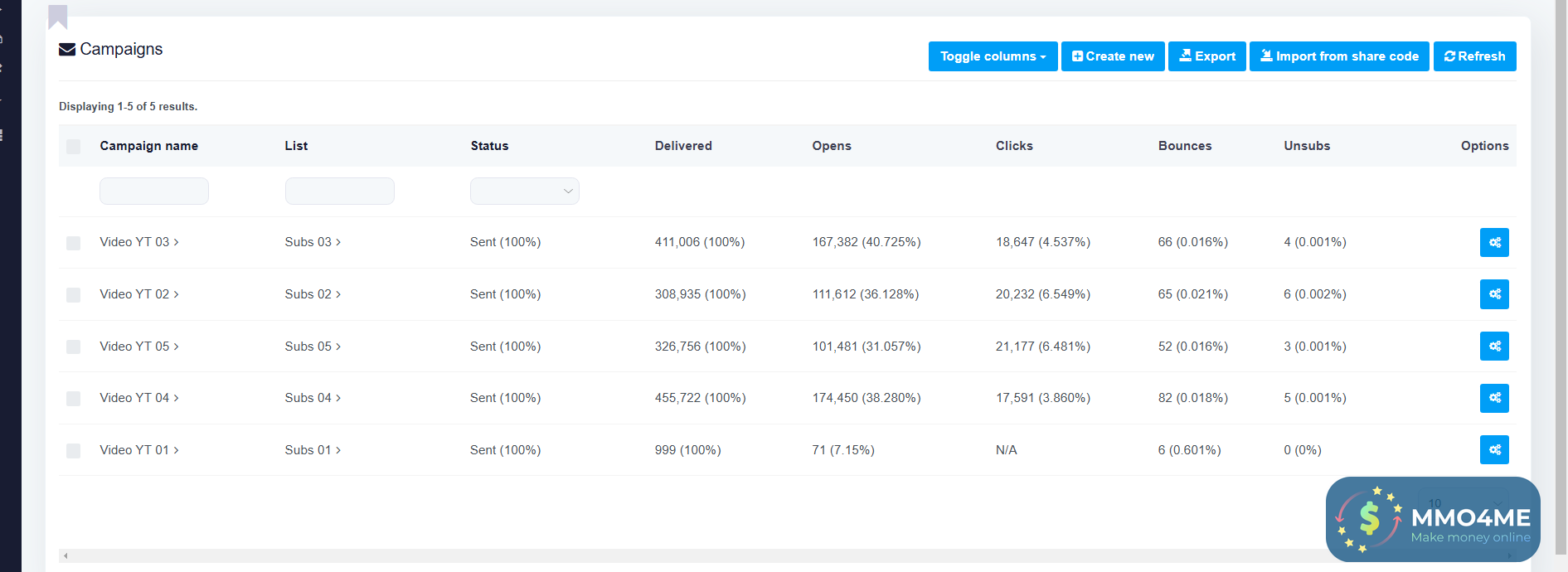Open the Video YT 02 campaign link
The width and height of the screenshot is (1568, 572).
pyautogui.click(x=139, y=294)
